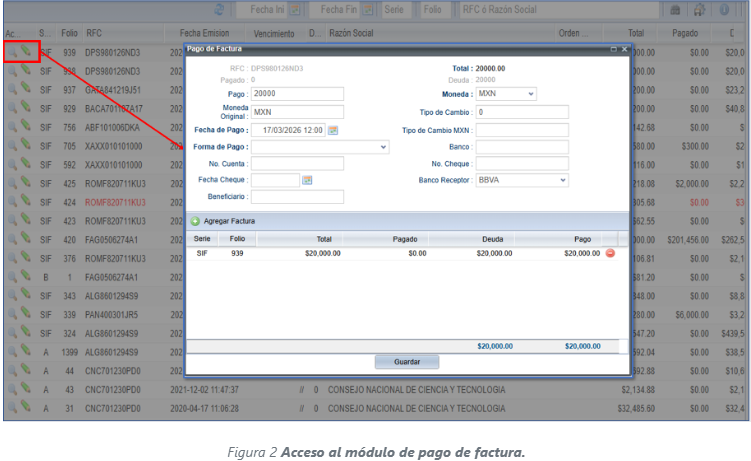Screen dimensions: 751x461
Task: Open the Fecha de Pago calendar picker
Action: point(333,130)
